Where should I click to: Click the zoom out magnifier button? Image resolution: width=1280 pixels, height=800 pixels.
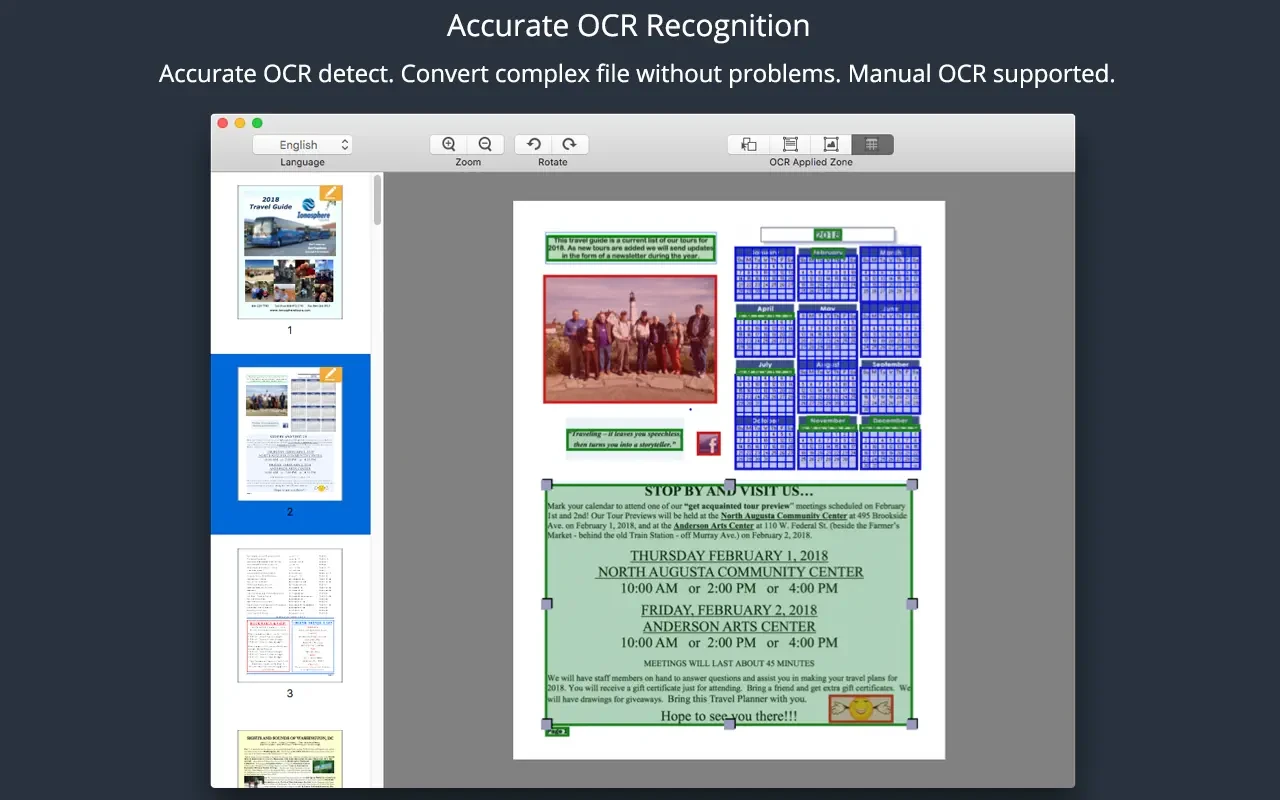point(485,144)
